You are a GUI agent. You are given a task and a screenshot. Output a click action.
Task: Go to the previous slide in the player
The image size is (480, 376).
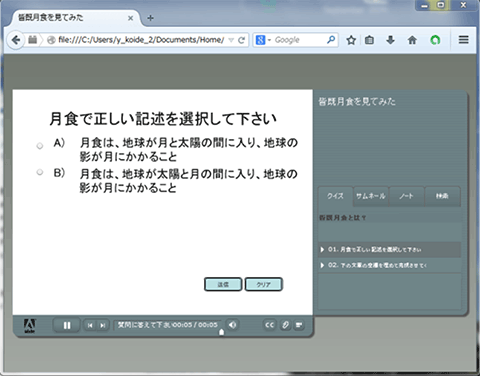[90, 325]
